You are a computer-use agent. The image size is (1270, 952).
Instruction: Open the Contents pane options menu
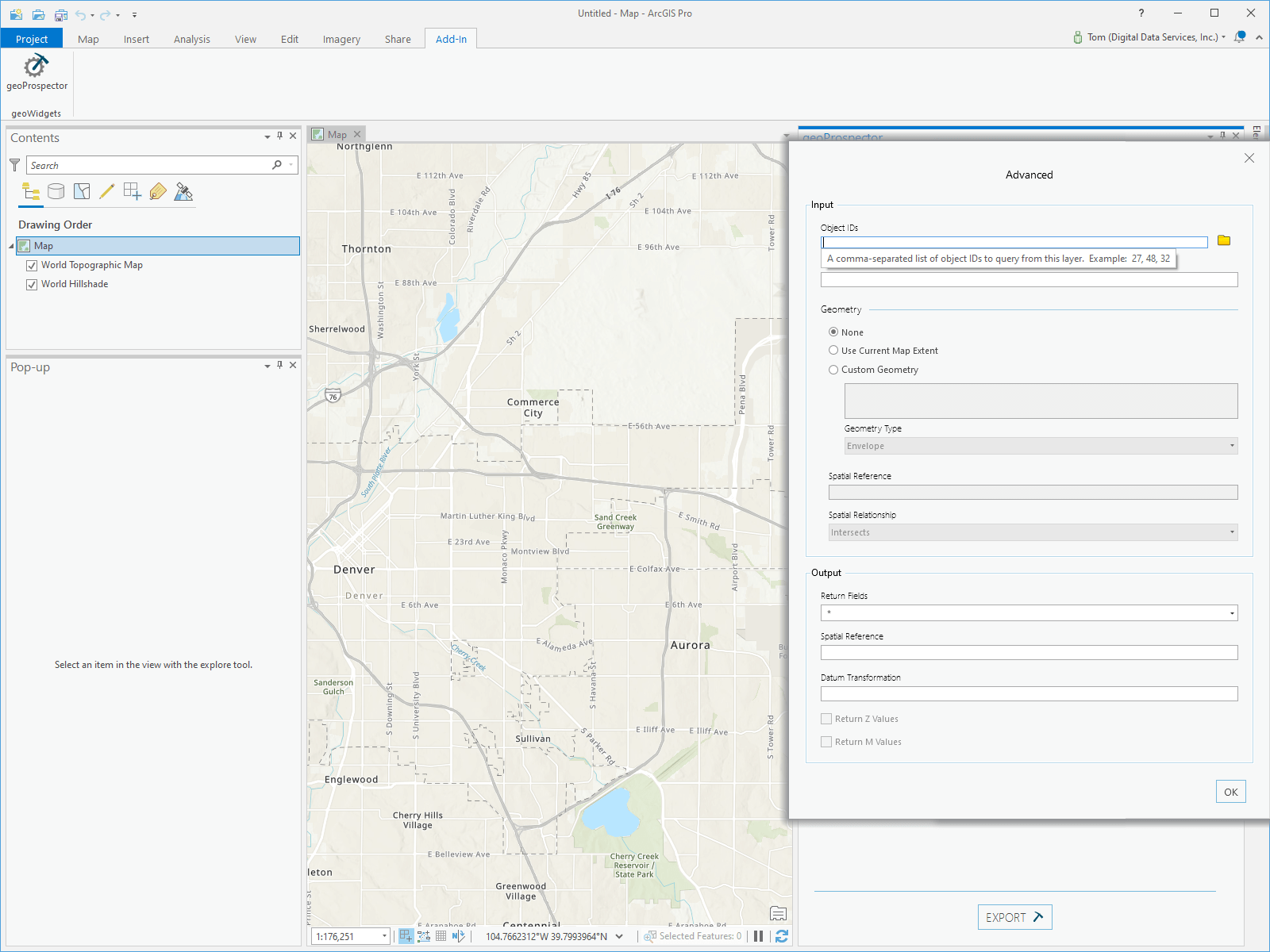tap(267, 137)
